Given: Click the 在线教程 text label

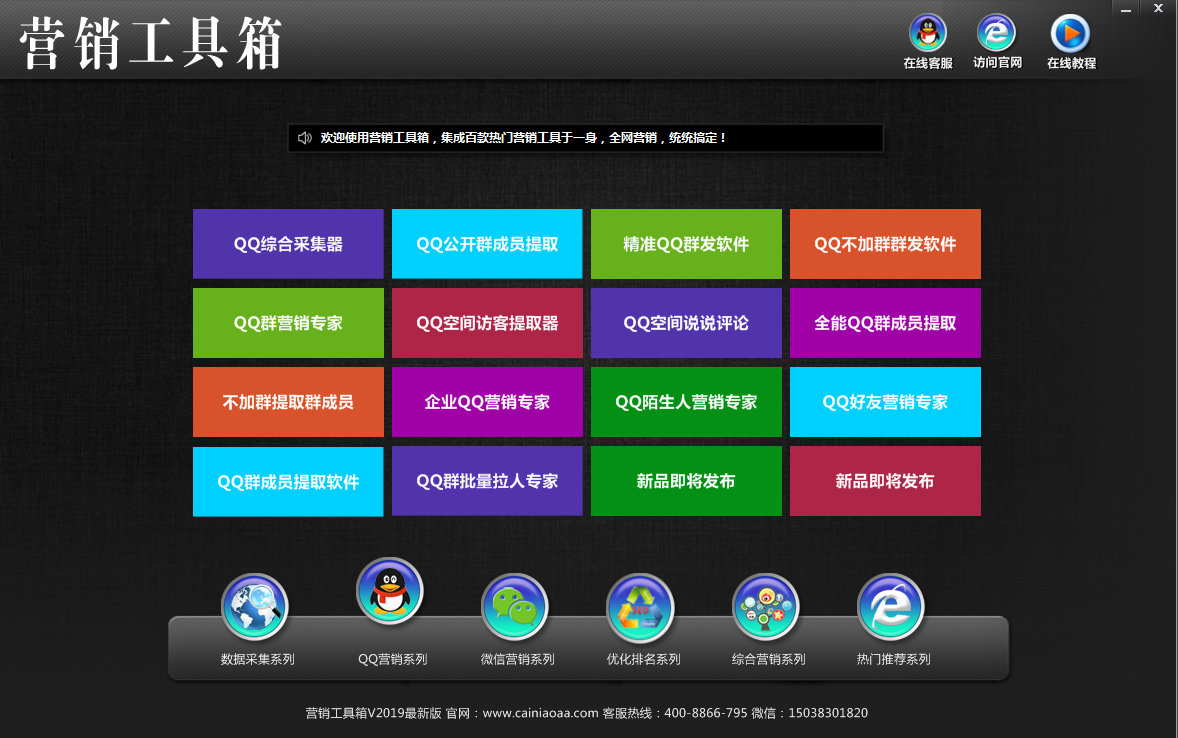Looking at the screenshot, I should click(x=1071, y=63).
